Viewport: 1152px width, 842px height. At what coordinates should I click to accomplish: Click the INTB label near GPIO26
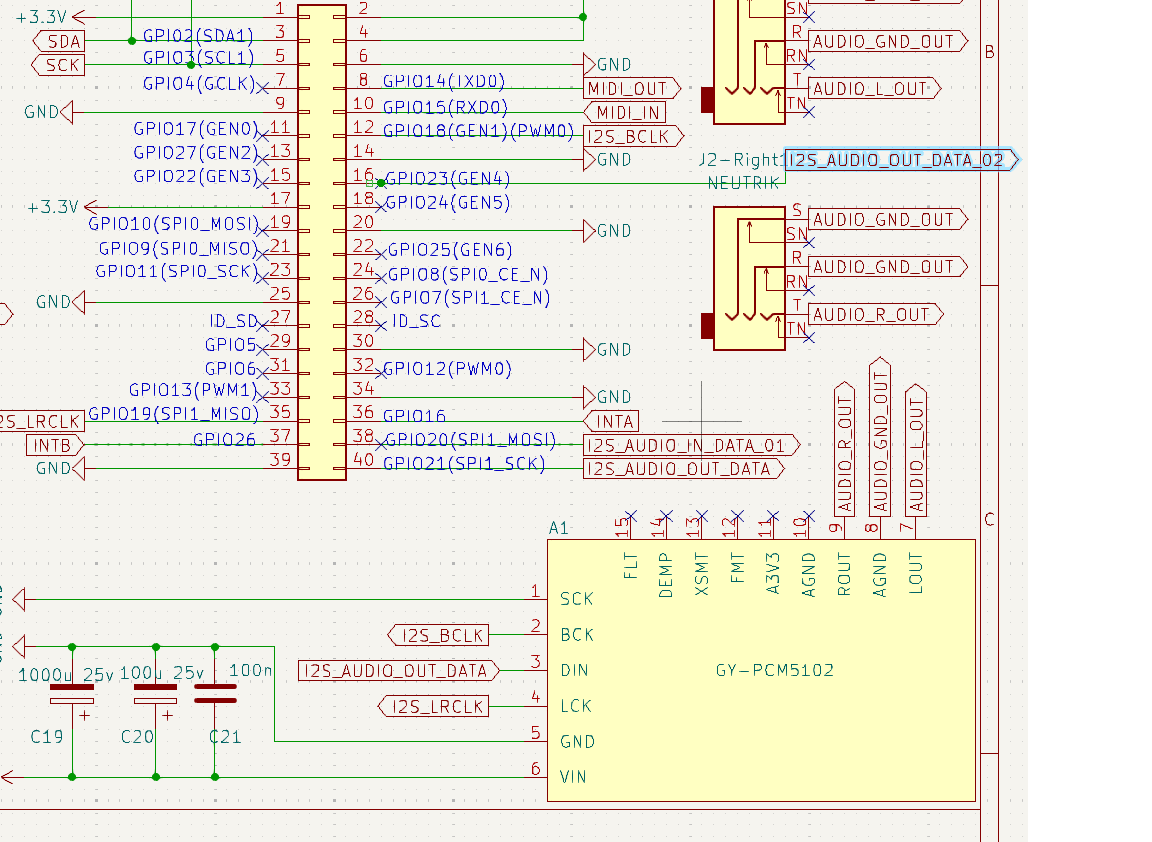54,444
